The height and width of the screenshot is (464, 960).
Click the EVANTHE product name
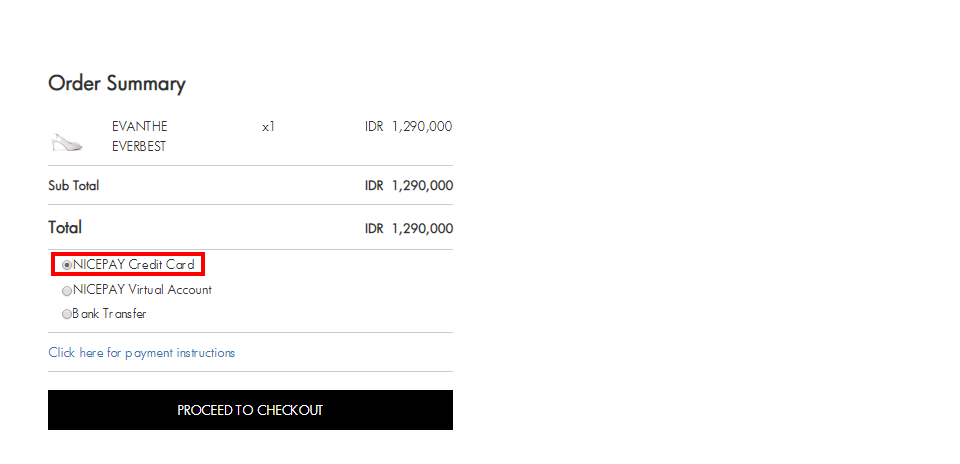(140, 127)
